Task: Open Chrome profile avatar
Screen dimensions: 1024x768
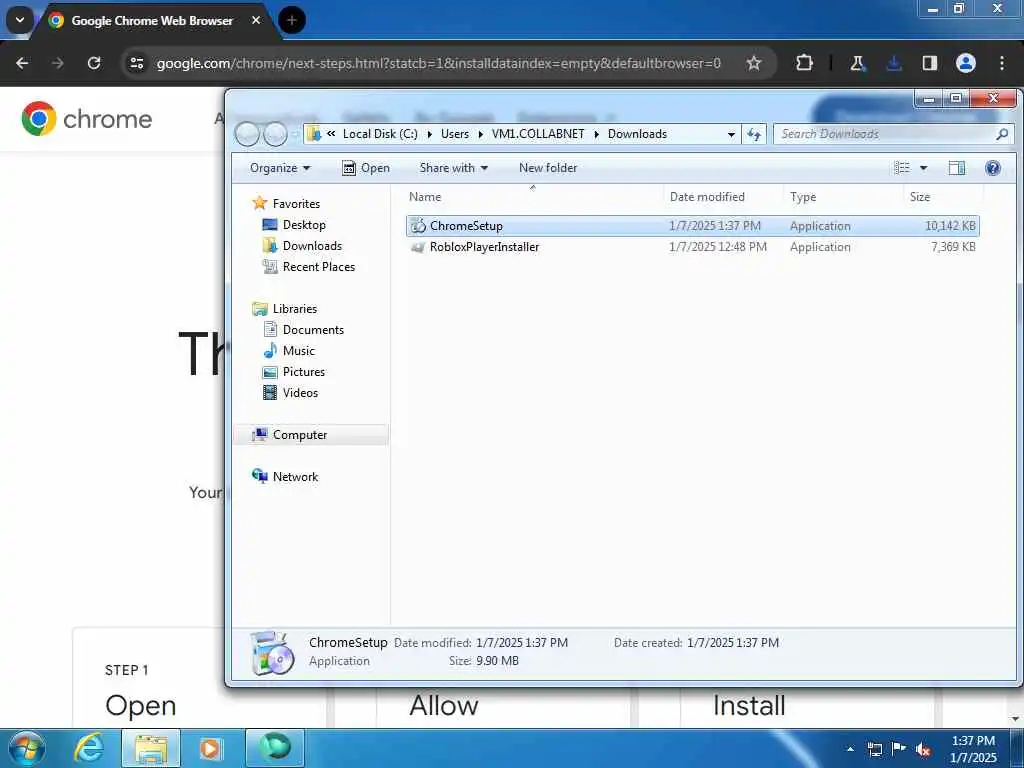Action: pos(966,63)
